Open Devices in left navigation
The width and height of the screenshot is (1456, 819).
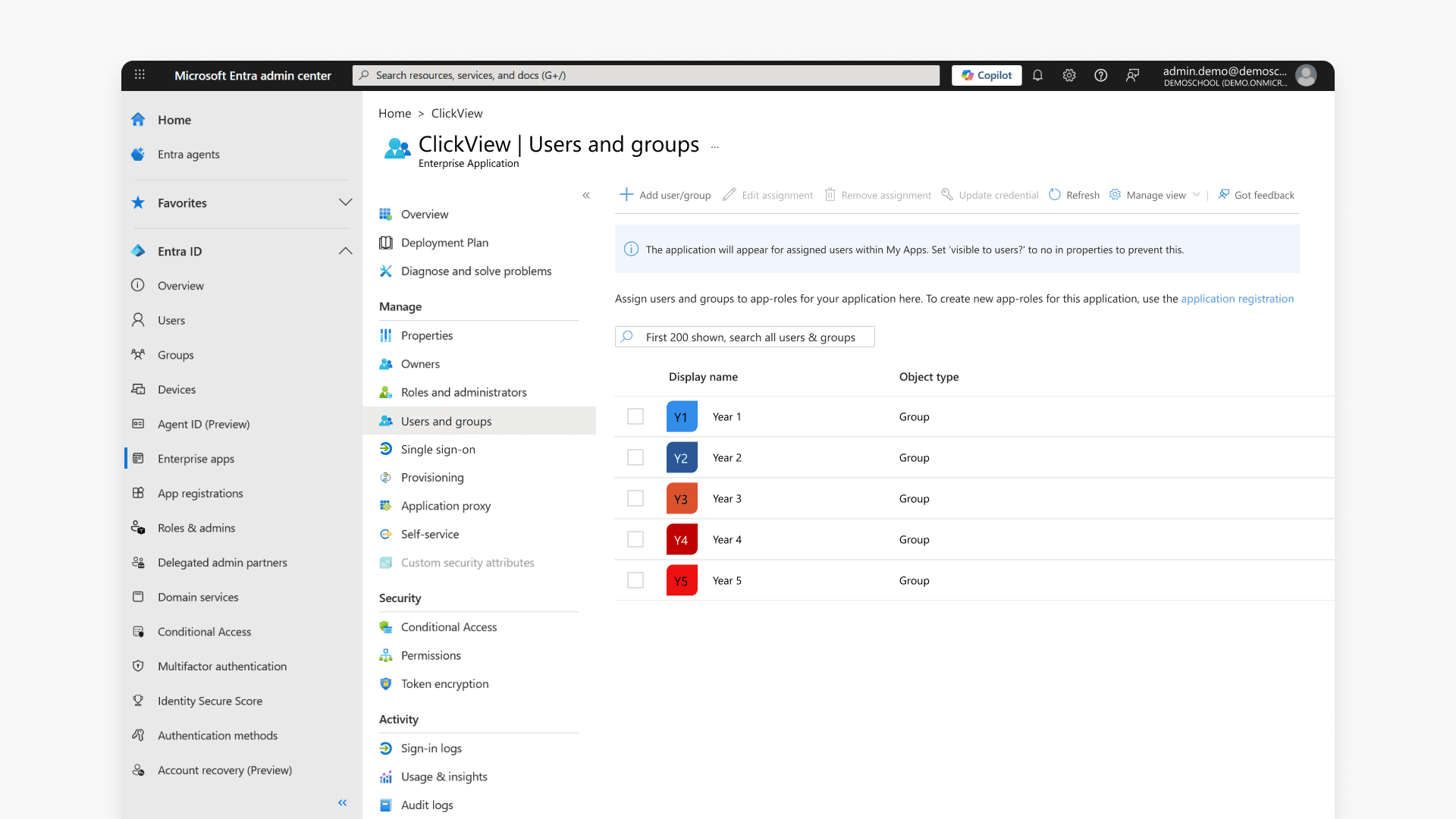point(177,390)
